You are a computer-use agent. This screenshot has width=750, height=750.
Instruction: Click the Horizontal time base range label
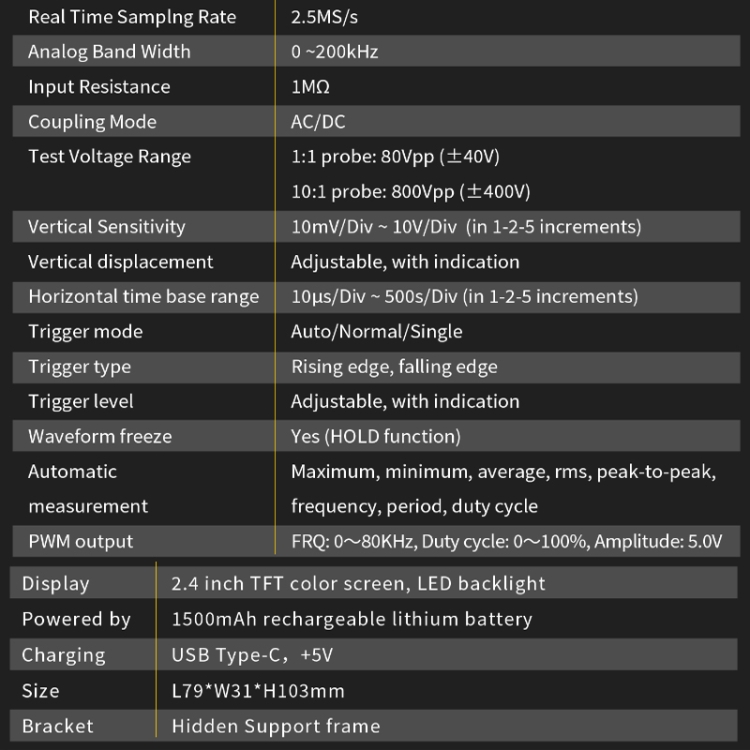coord(143,297)
